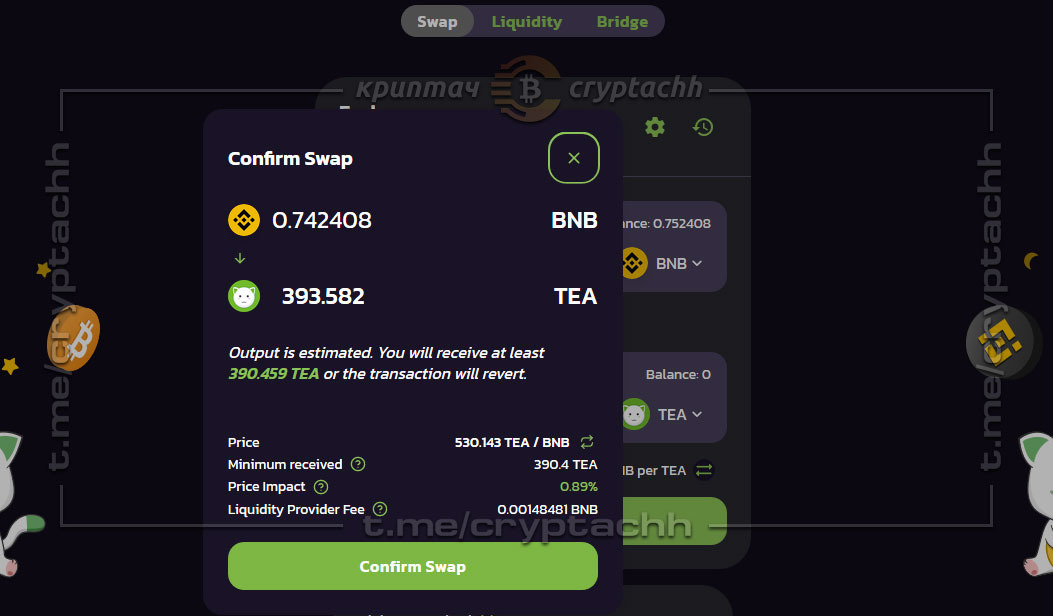Switch to the Liquidity tab
The image size is (1053, 616).
pos(526,21)
